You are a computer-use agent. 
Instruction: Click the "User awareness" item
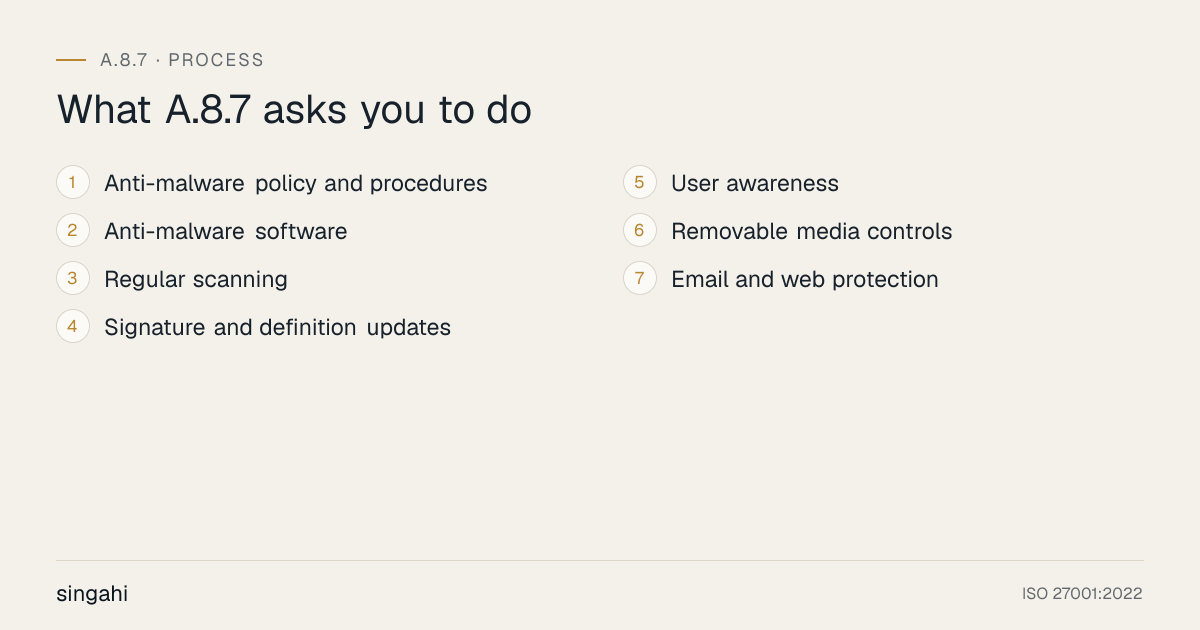[755, 184]
